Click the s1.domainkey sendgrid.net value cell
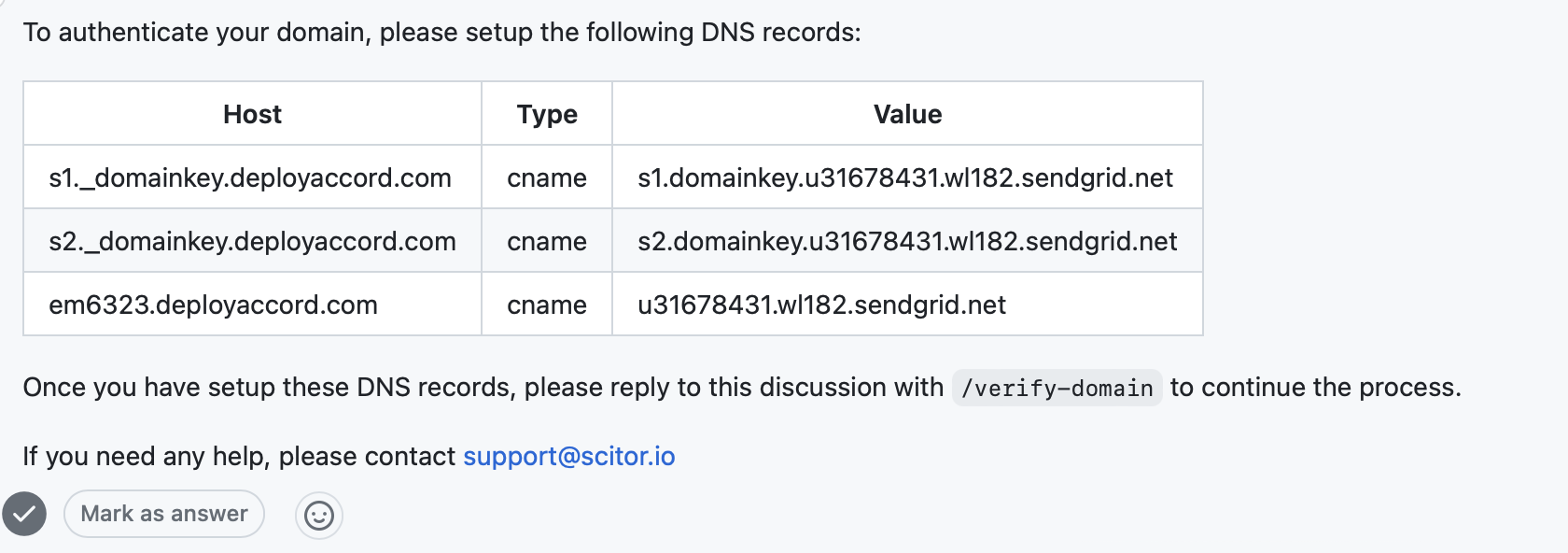 click(x=905, y=177)
